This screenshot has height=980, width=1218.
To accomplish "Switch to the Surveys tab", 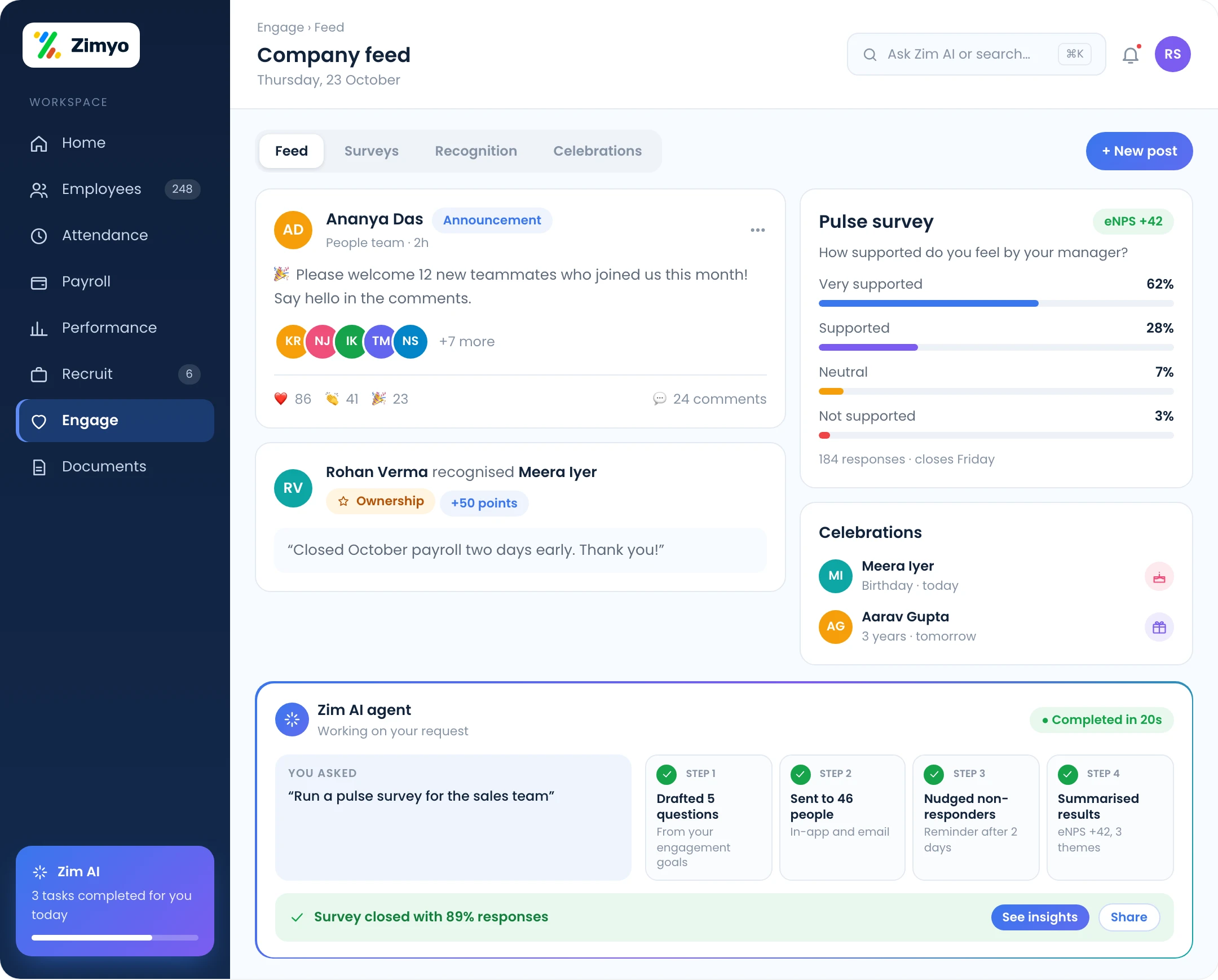I will click(x=372, y=151).
